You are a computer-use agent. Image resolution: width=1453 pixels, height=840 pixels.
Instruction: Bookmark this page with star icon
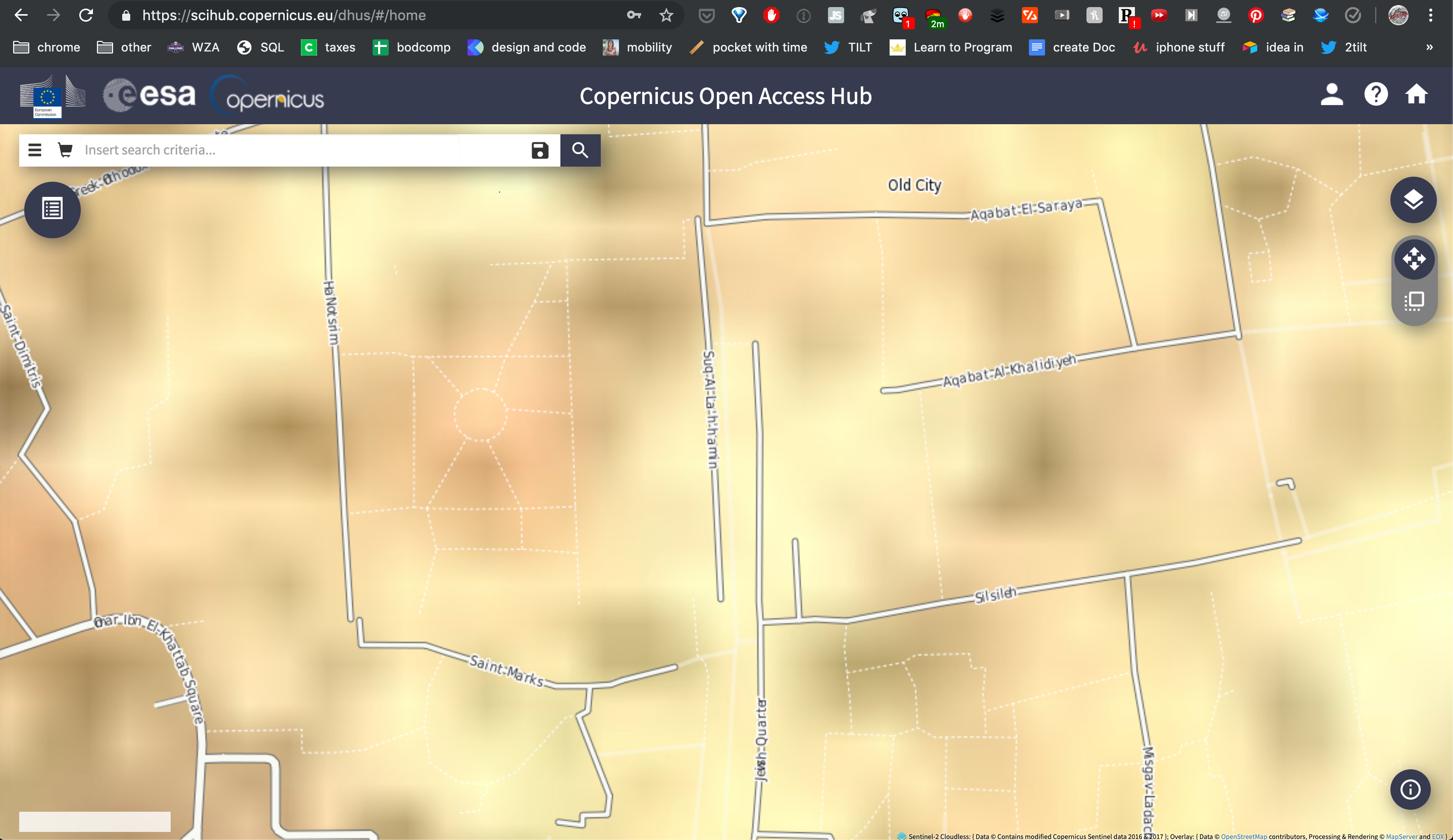pos(666,16)
